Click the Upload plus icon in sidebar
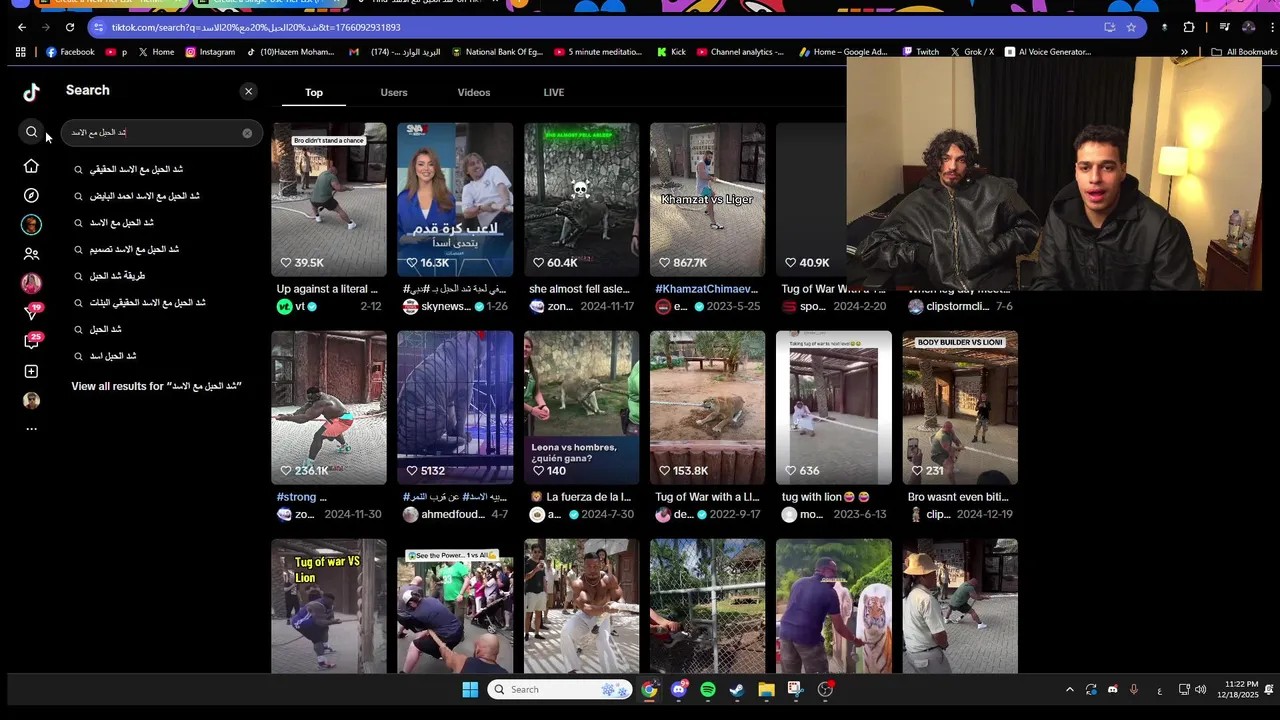The image size is (1280, 720). pyautogui.click(x=31, y=371)
